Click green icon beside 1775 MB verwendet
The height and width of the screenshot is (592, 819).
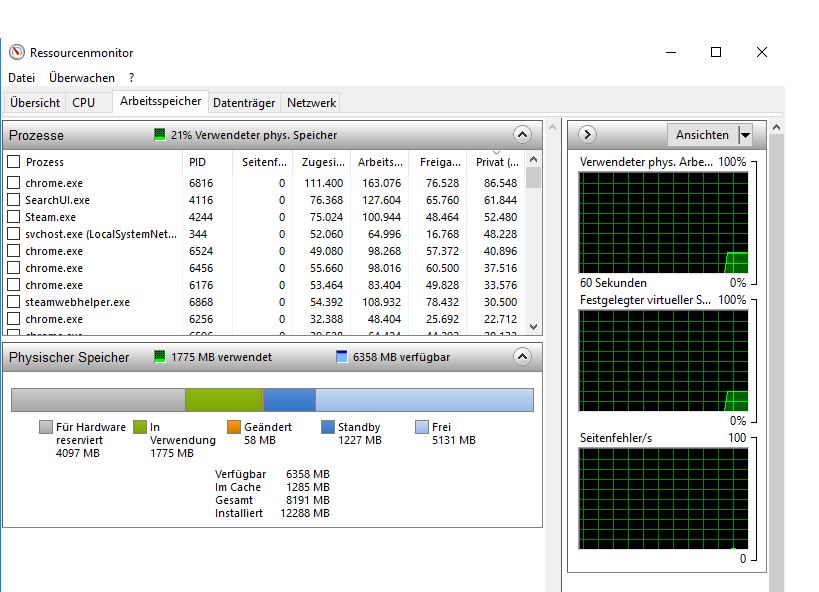tap(159, 357)
